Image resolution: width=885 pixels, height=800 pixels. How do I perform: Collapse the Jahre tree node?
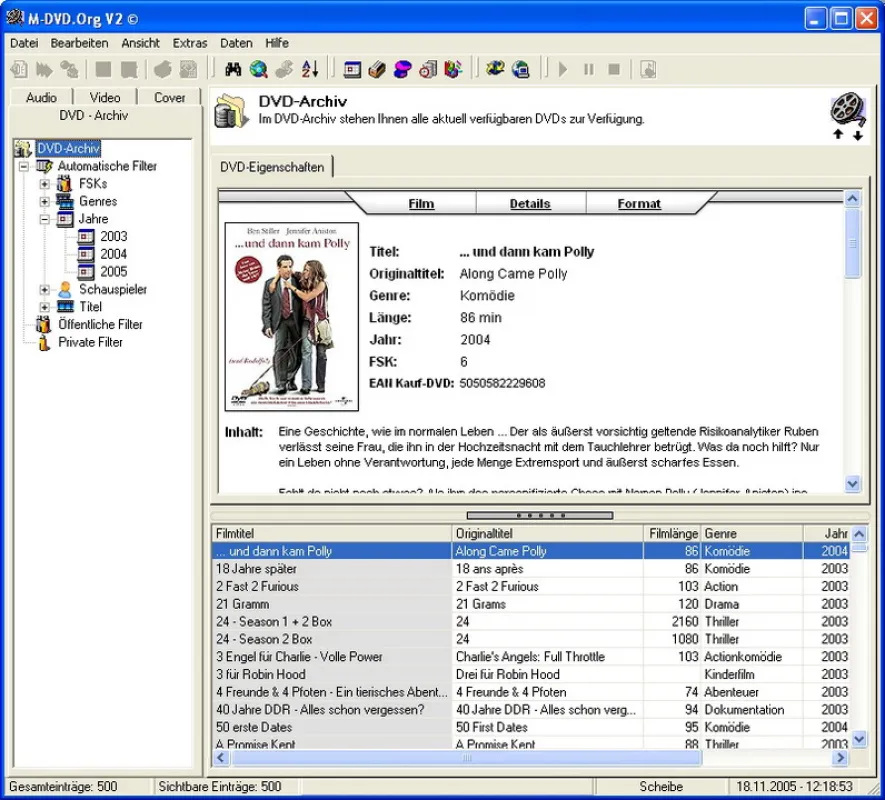coord(45,220)
